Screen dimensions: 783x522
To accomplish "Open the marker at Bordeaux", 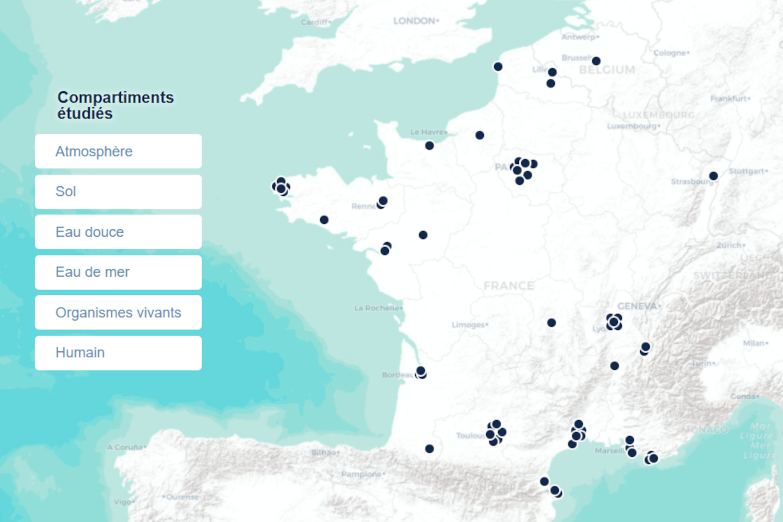I will click(421, 372).
